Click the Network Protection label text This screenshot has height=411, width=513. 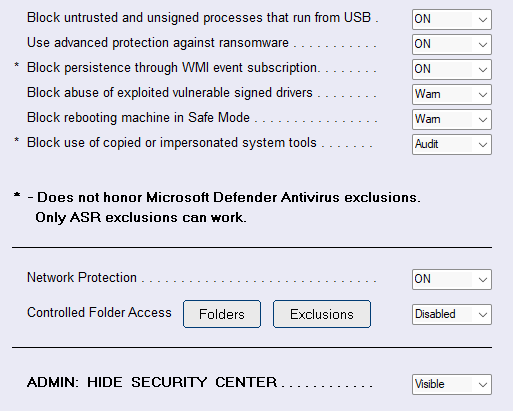(82, 277)
